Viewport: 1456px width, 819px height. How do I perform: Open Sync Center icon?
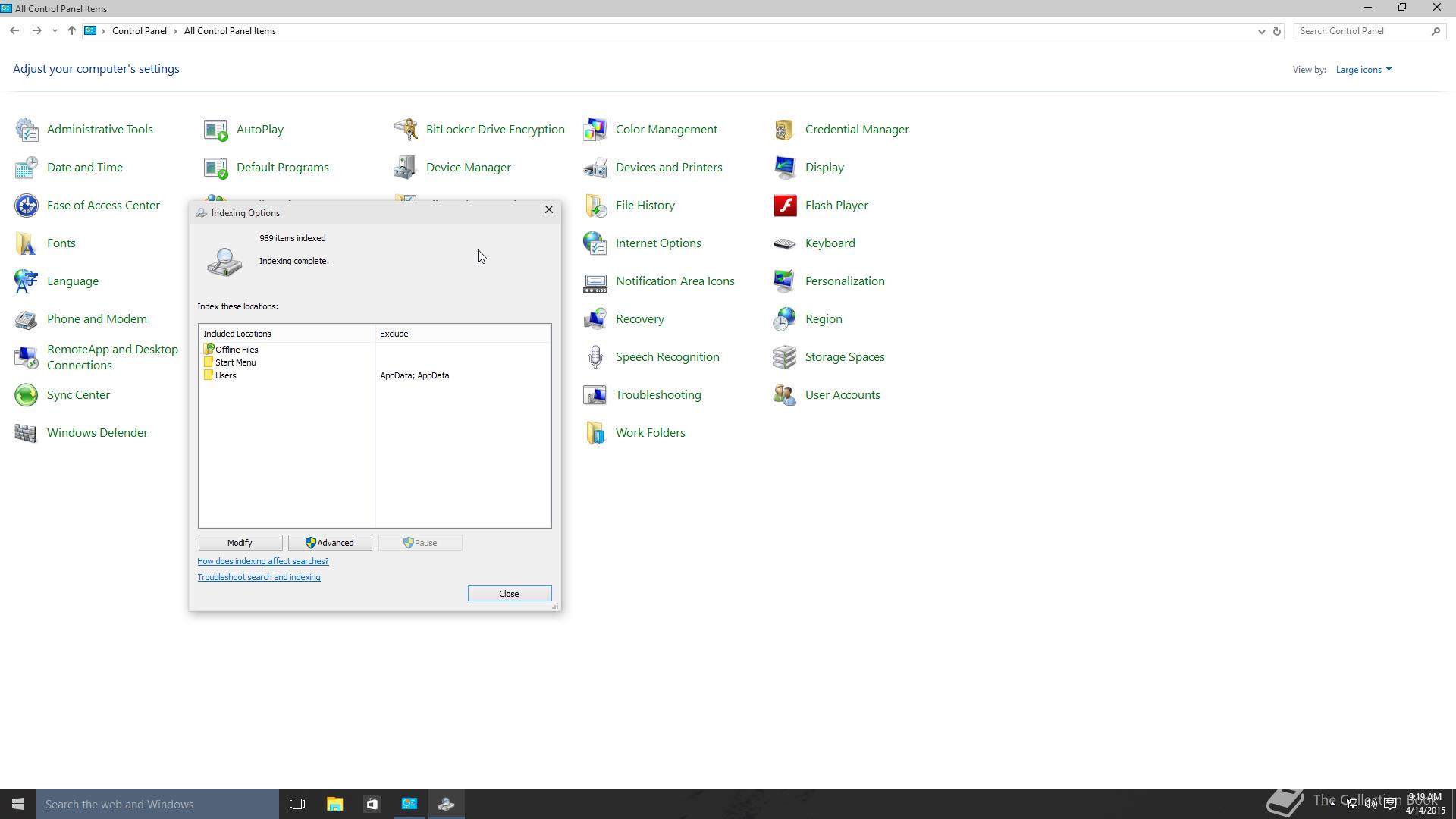pos(27,395)
